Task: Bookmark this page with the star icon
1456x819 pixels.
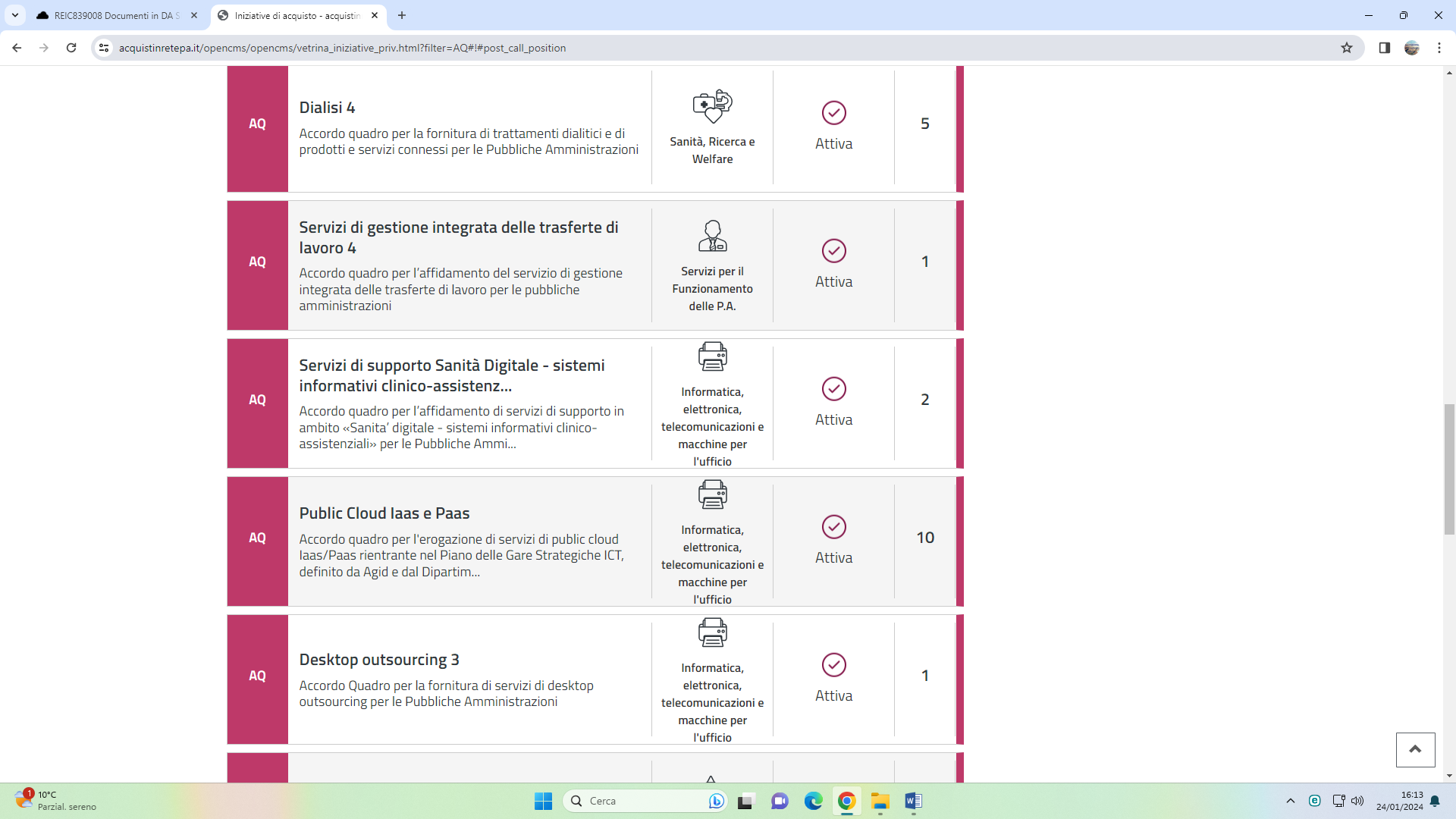Action: 1347,48
